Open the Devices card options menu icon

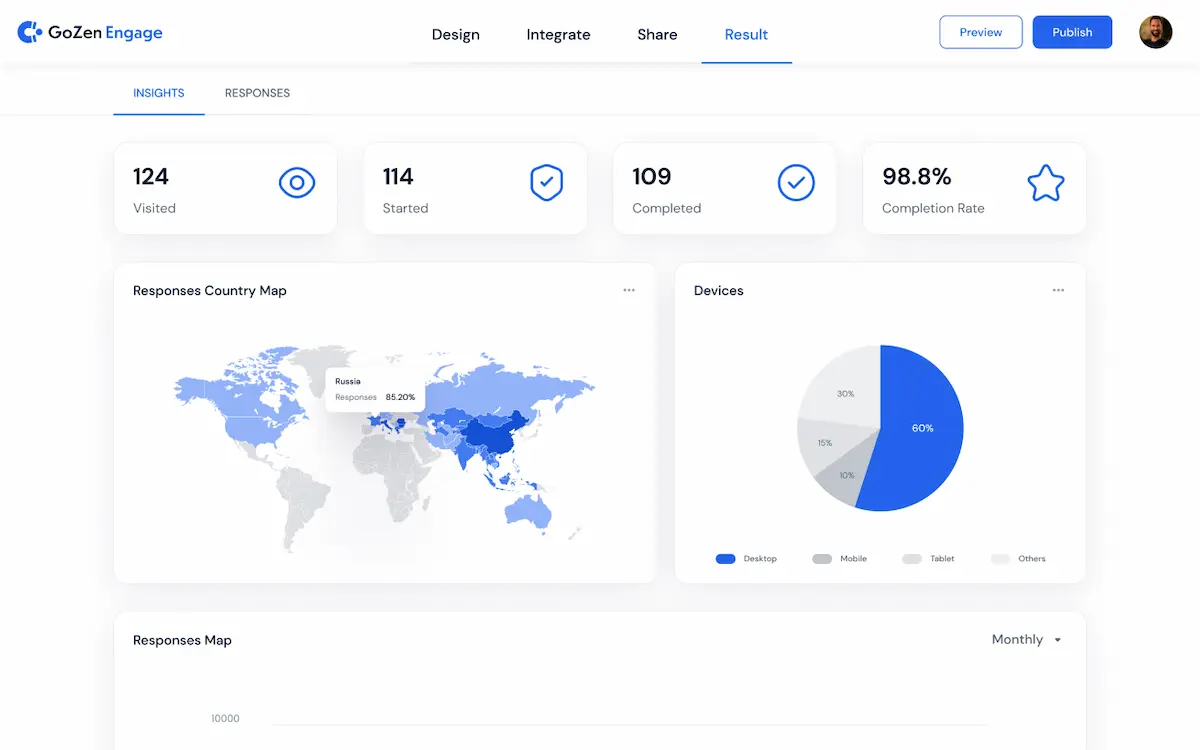1058,290
